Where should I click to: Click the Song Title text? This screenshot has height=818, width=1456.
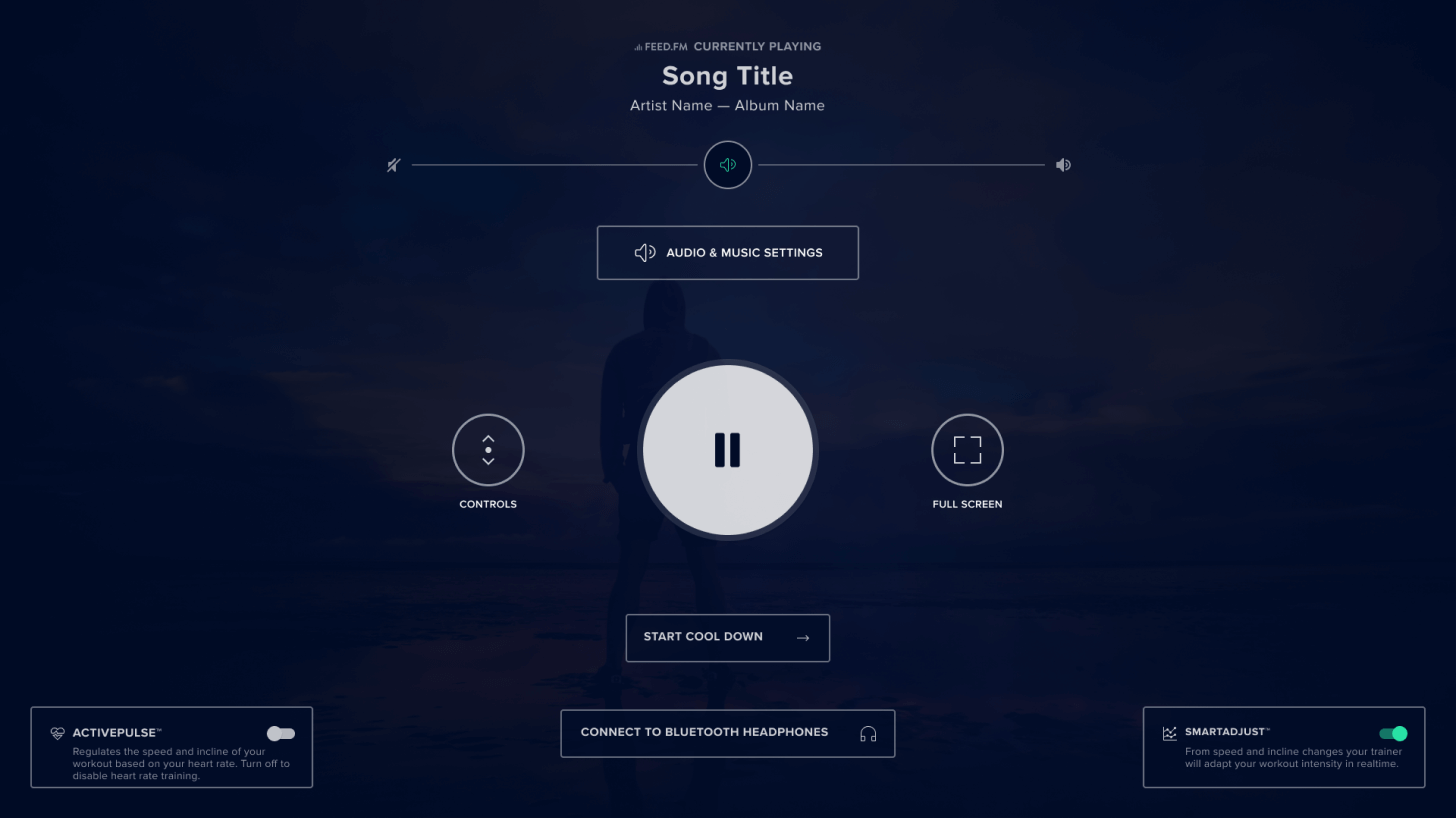(728, 76)
